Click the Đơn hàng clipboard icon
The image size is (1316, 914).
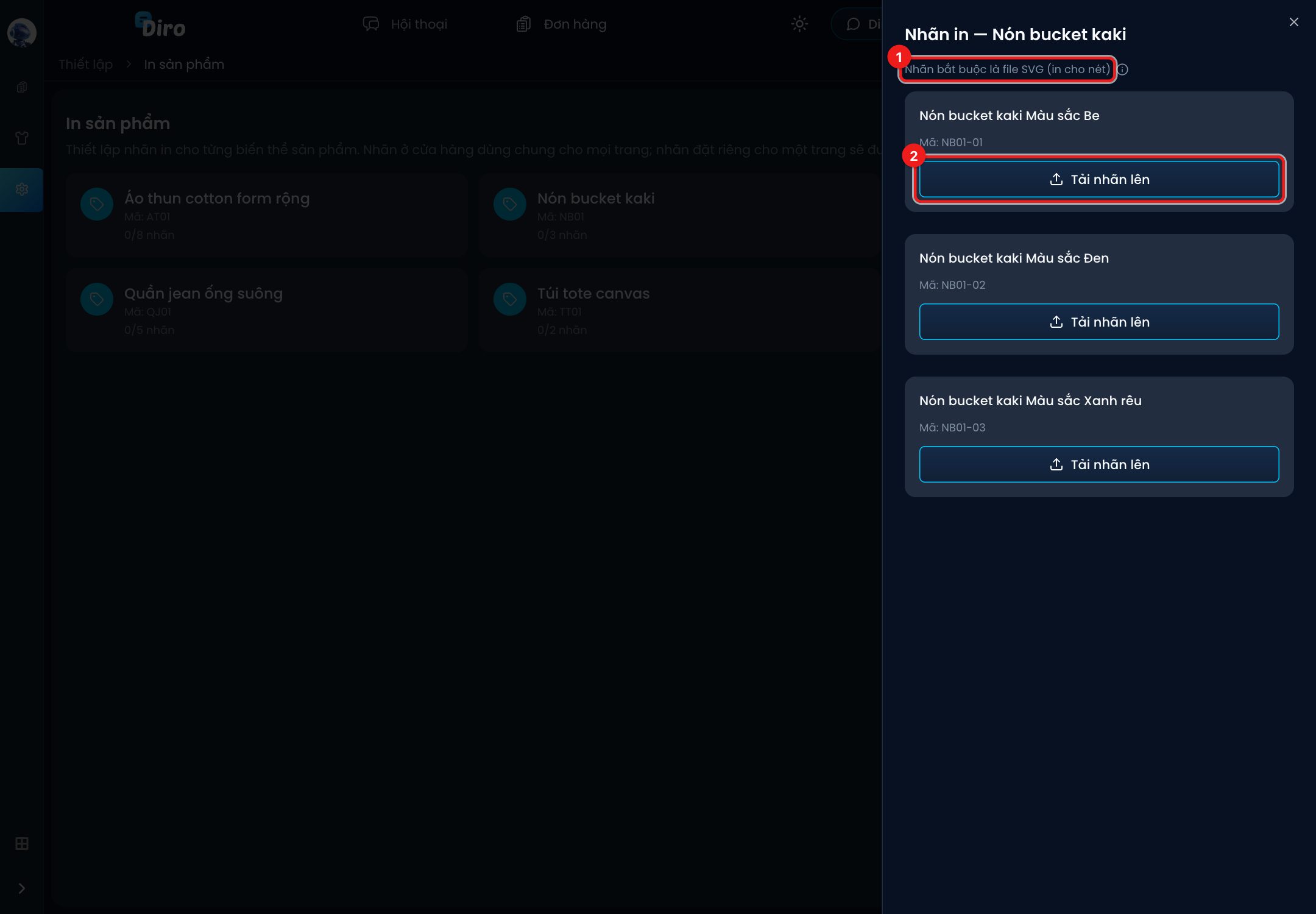(x=523, y=24)
